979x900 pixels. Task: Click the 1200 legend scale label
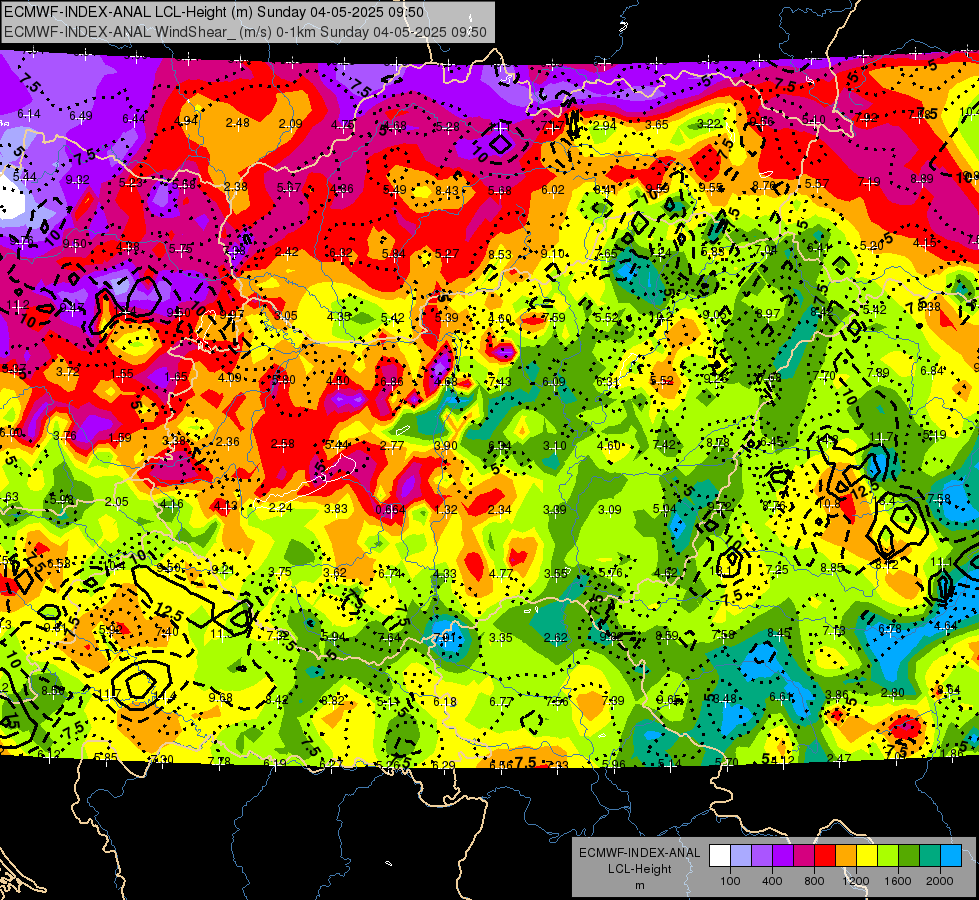[x=856, y=881]
